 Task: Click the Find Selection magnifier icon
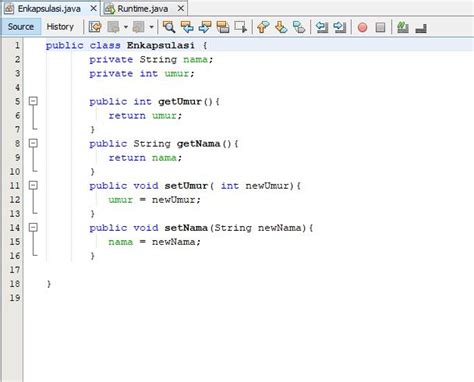[169, 27]
